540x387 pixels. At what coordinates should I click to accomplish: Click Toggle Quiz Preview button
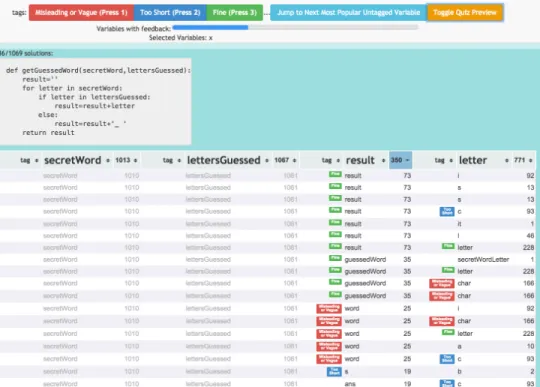click(465, 13)
